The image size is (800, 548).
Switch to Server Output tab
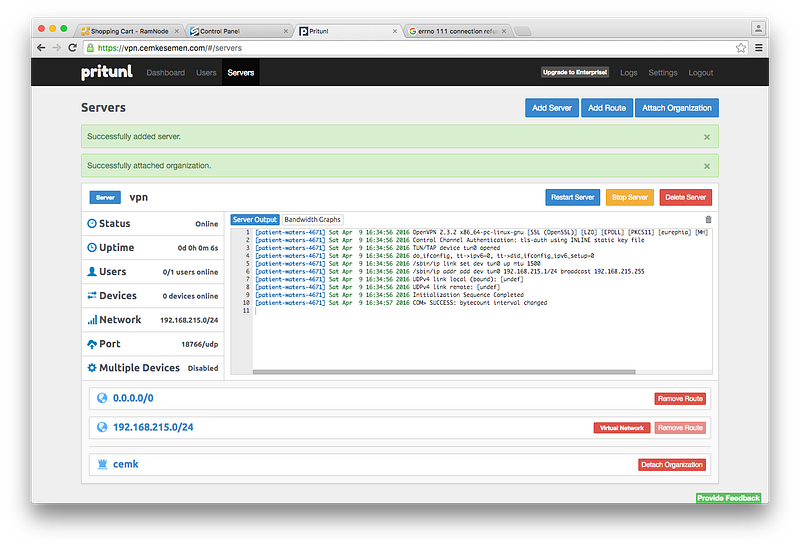(x=255, y=219)
